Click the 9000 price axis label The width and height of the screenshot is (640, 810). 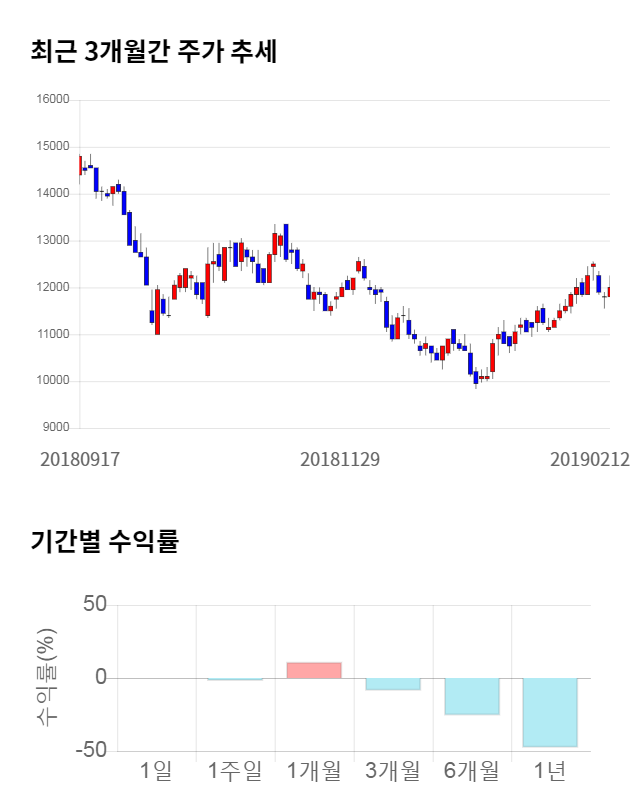(x=55, y=428)
